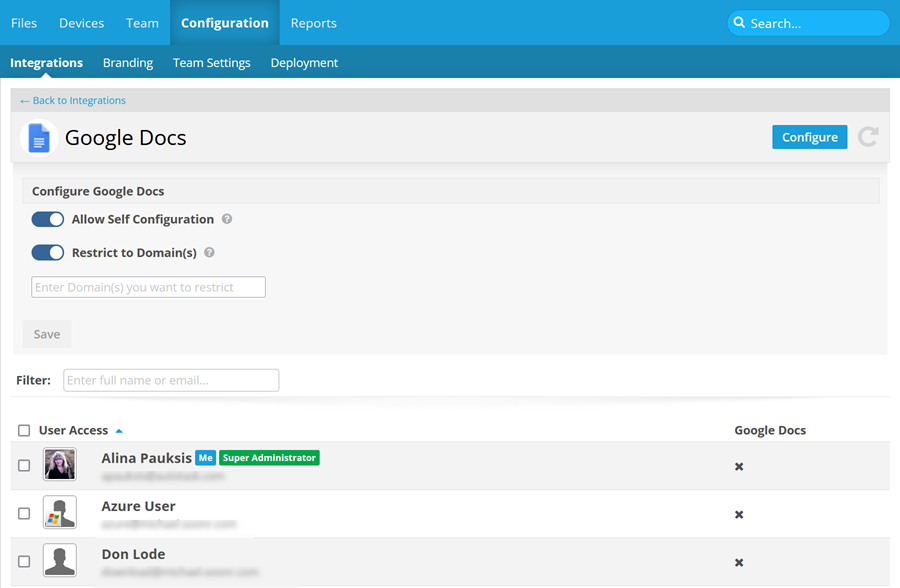Click the refresh arrow icon beside Configure
The image size is (900, 588).
point(868,137)
